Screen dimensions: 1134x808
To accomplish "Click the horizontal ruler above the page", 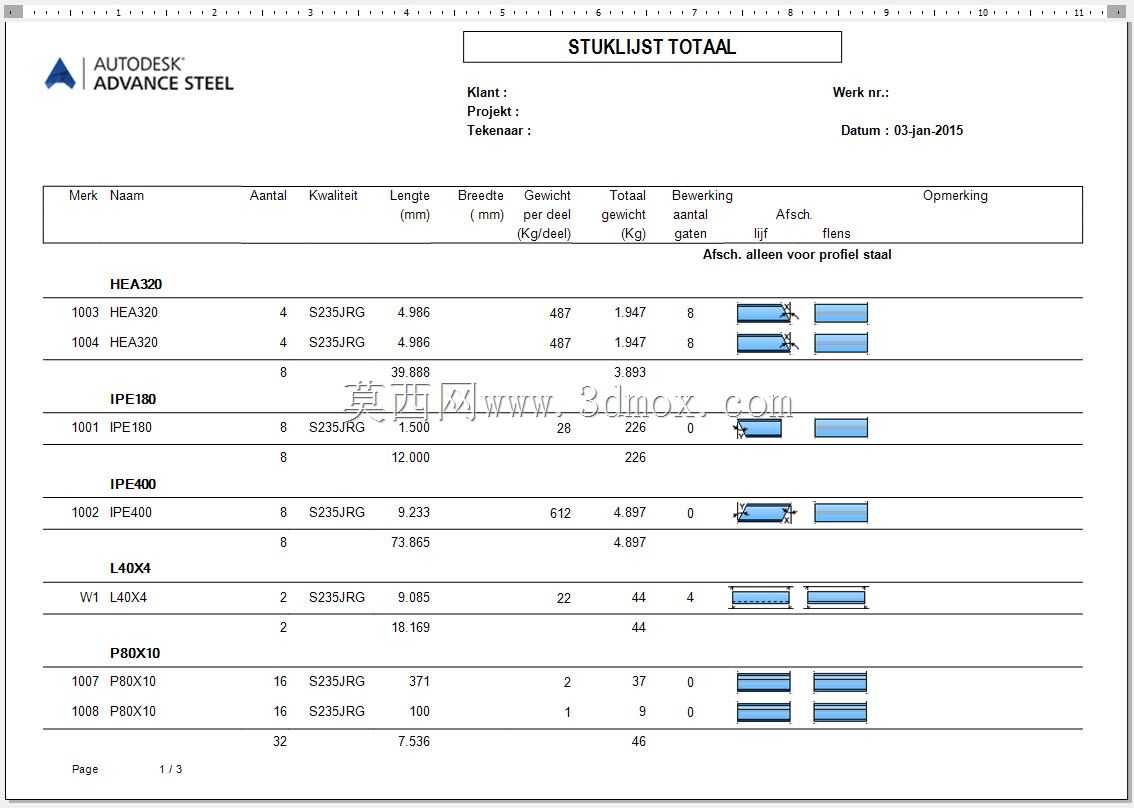I will tap(566, 12).
